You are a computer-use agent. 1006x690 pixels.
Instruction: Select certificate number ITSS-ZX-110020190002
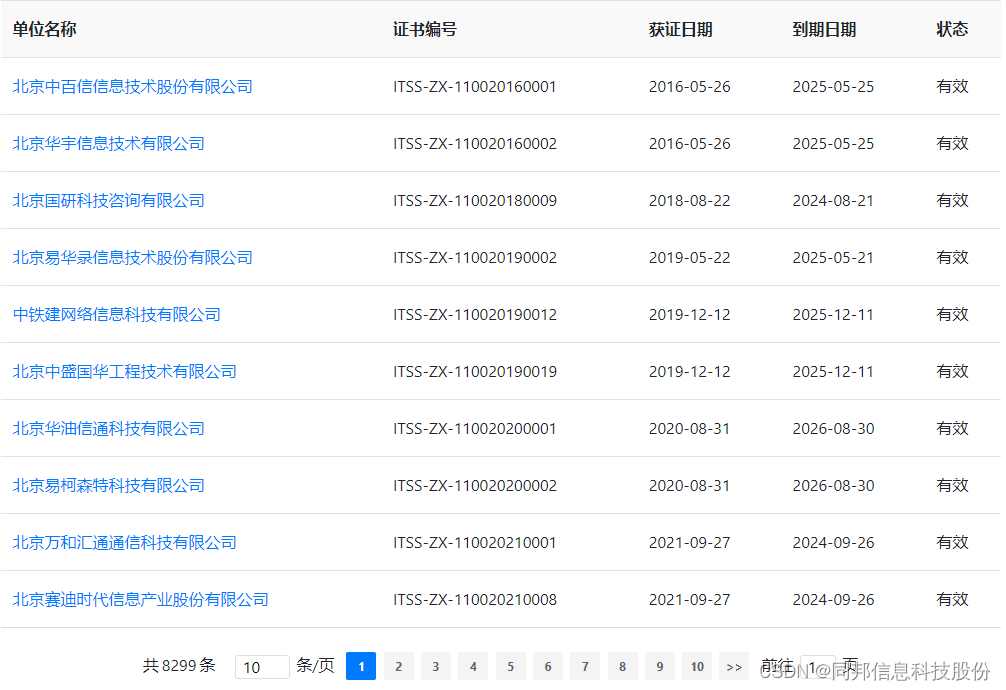click(x=475, y=258)
